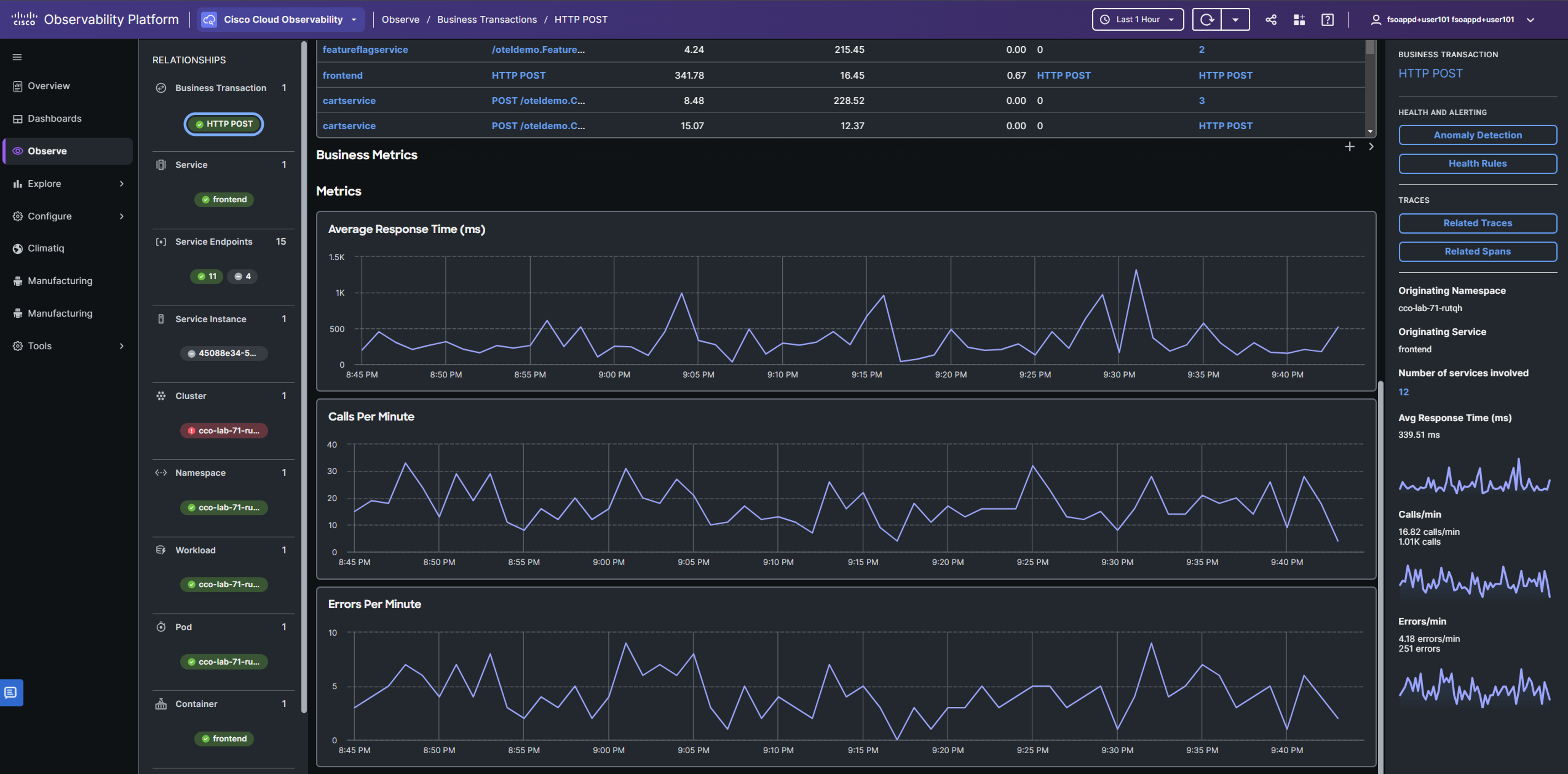The image size is (1568, 774).
Task: Click the share icon in header
Action: (1270, 20)
